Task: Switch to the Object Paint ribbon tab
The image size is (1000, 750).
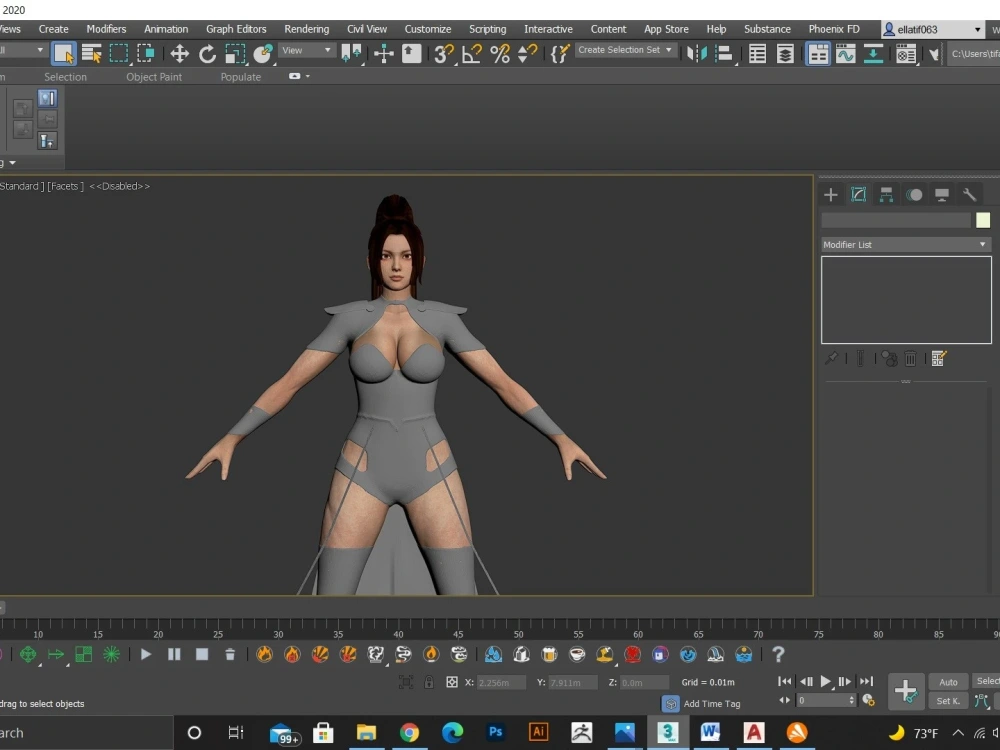Action: pyautogui.click(x=154, y=77)
